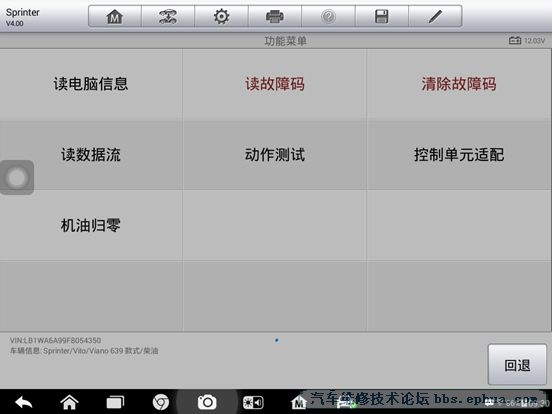
Task: Open the MaxiSys home (M) icon in toolbar
Action: [x=115, y=16]
